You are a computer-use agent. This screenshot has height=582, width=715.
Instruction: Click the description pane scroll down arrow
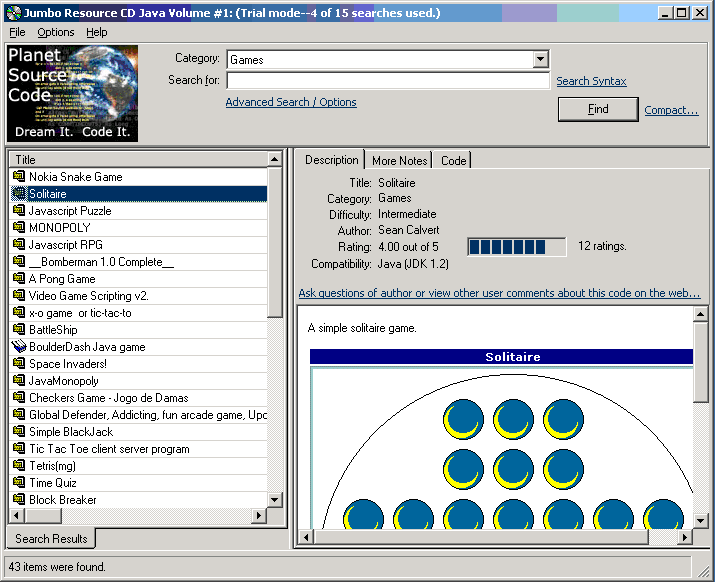700,520
